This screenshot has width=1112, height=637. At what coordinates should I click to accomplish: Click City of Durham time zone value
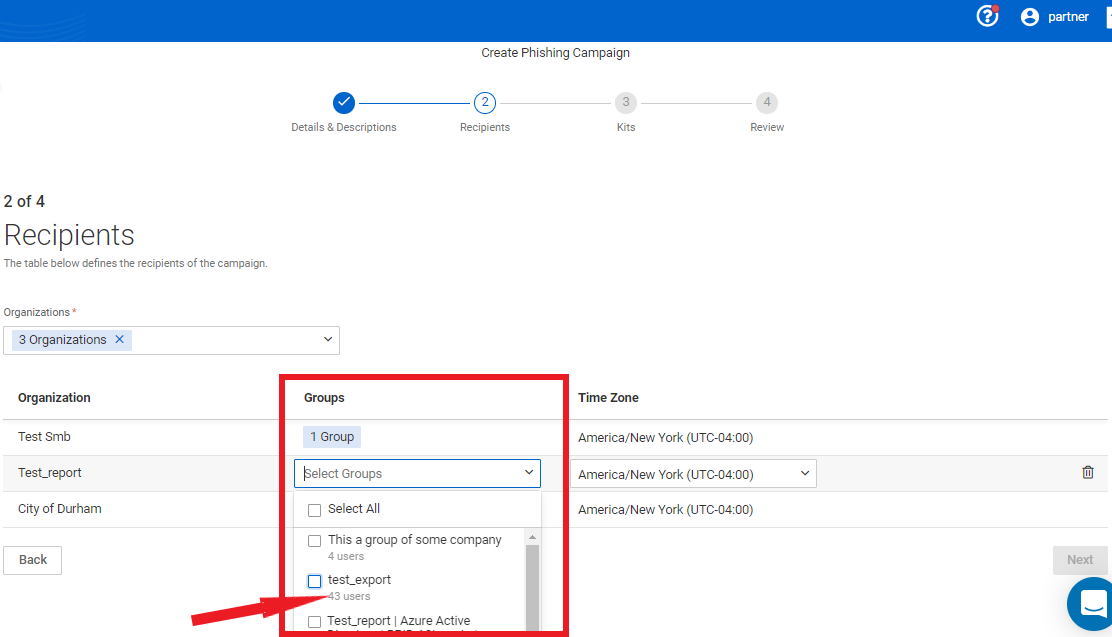[x=665, y=509]
